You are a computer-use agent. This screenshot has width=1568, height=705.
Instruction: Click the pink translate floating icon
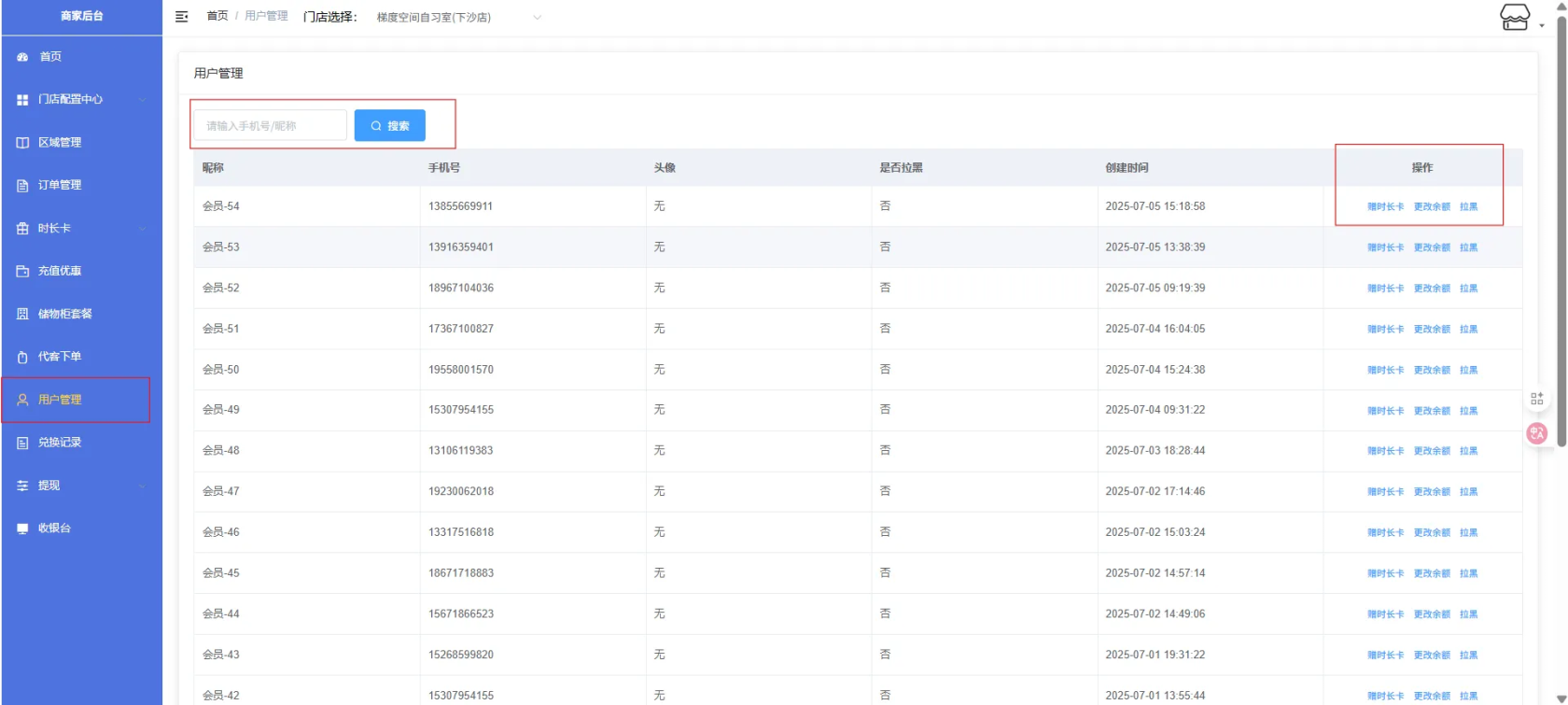tap(1536, 433)
